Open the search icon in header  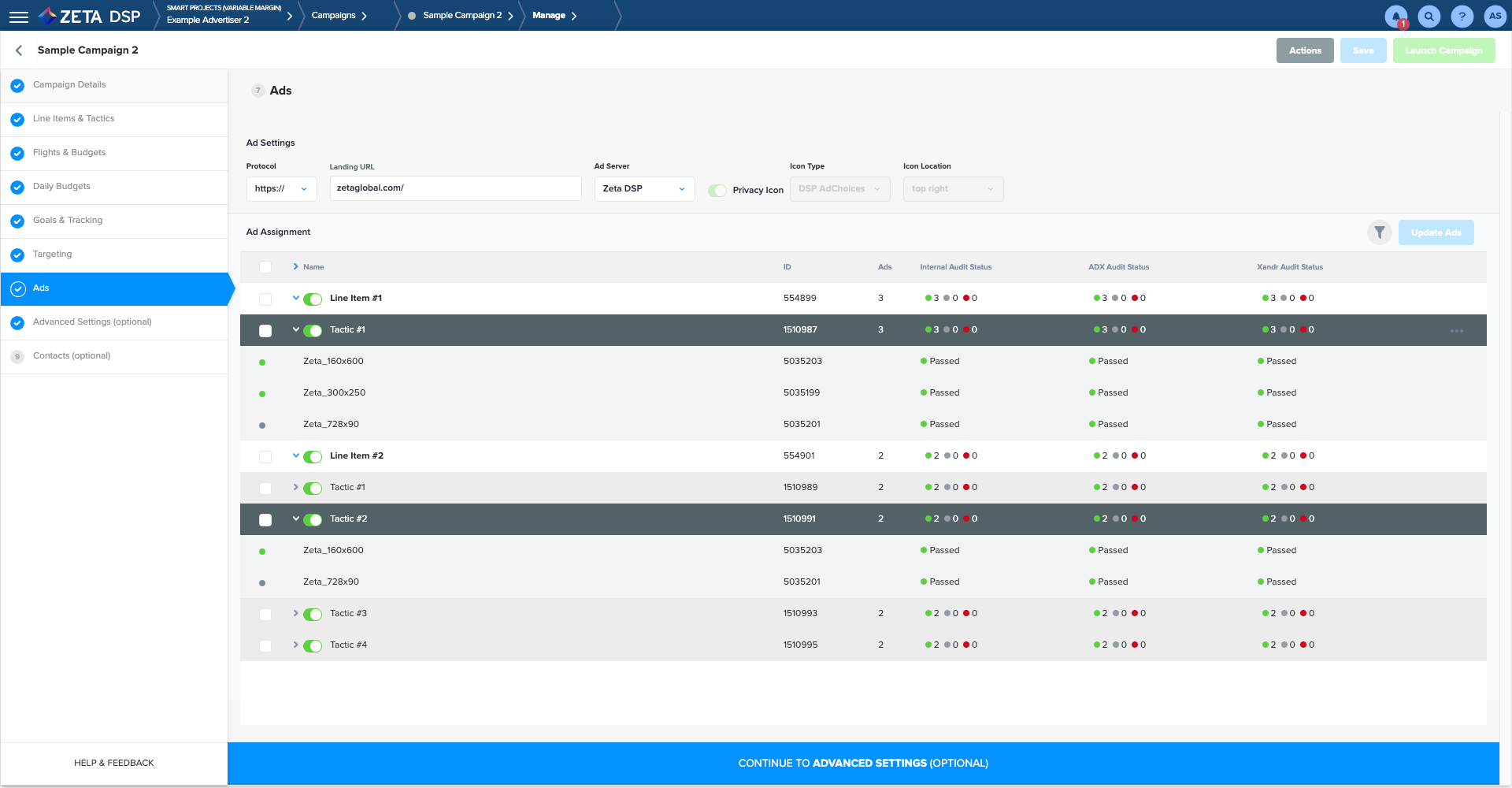tap(1429, 16)
